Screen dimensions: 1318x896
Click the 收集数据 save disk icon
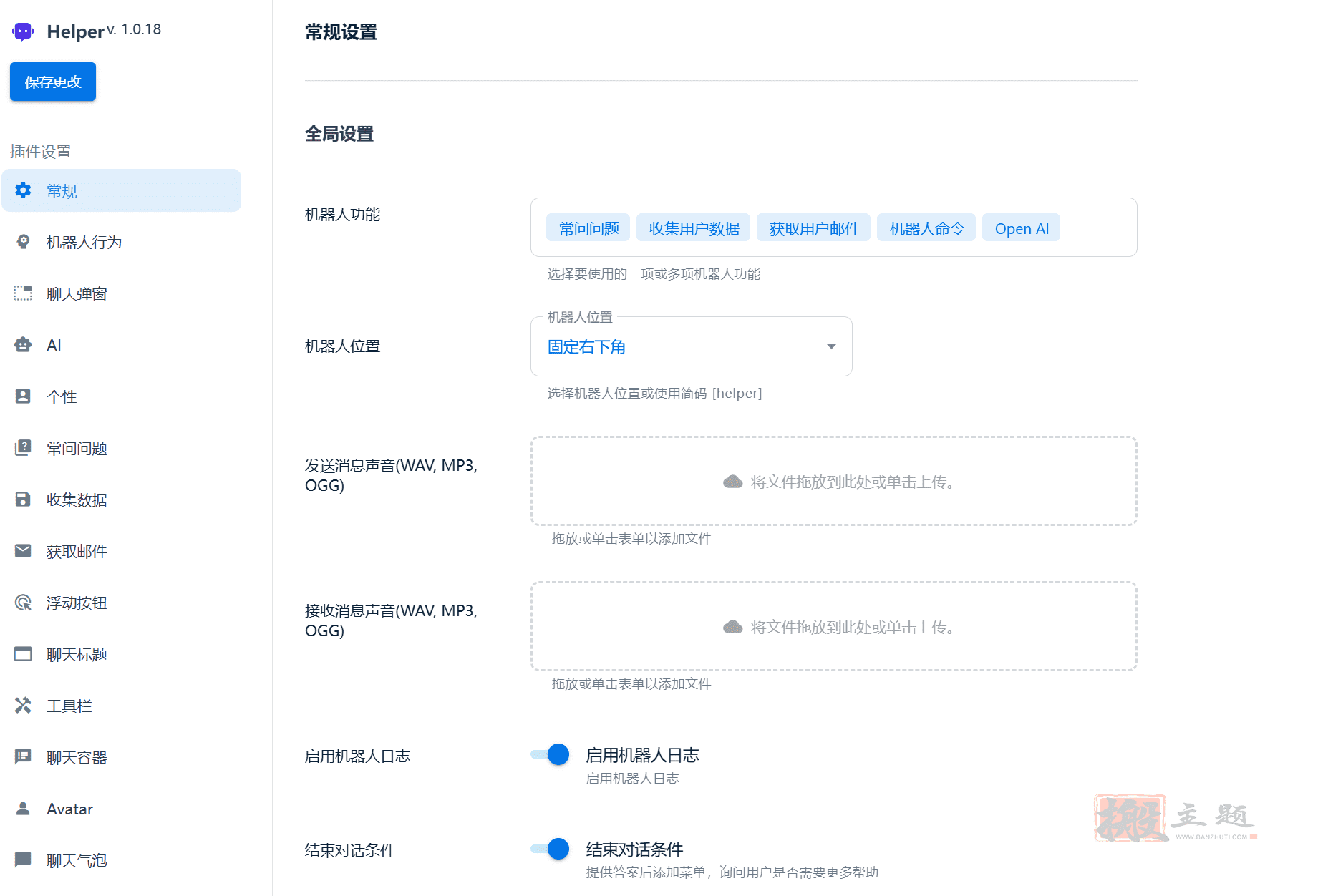coord(23,500)
